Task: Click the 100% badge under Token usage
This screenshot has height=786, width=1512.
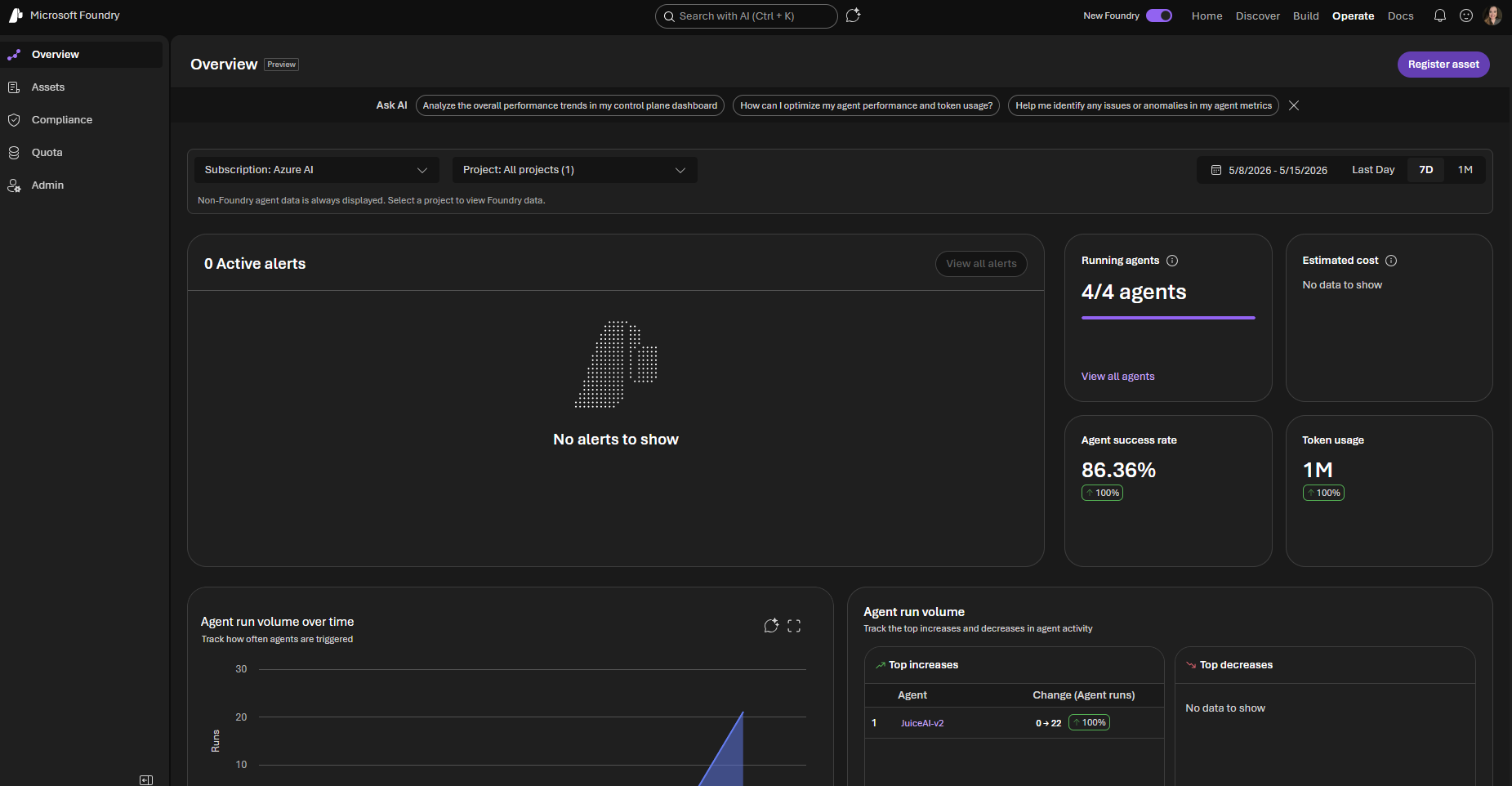Action: (x=1323, y=493)
